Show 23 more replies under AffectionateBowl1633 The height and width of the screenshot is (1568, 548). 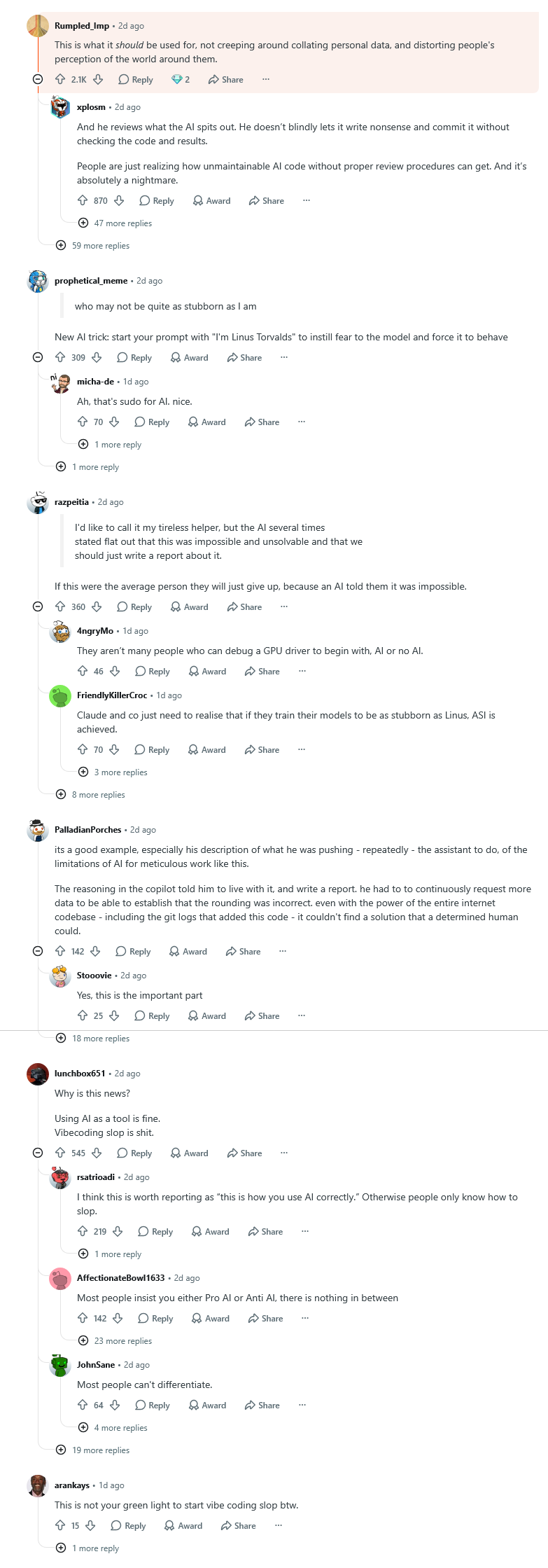pos(115,1340)
